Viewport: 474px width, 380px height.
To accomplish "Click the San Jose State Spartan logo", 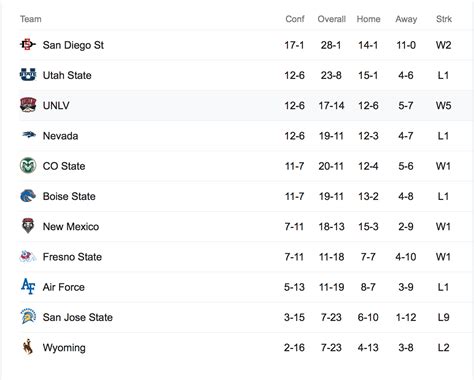I will point(28,316).
